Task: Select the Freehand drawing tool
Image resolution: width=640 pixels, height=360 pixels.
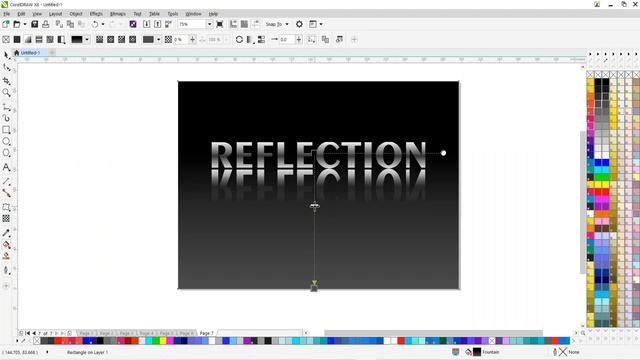Action: (6, 107)
